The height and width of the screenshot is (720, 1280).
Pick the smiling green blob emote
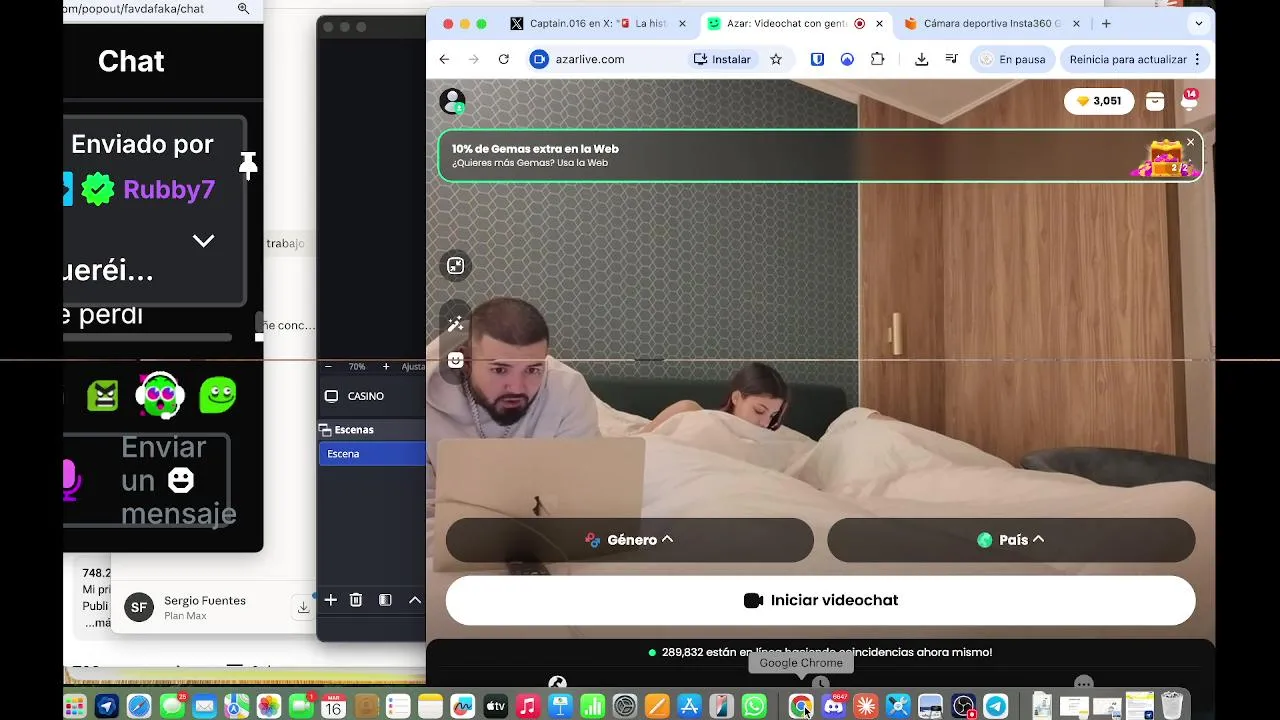tap(217, 395)
